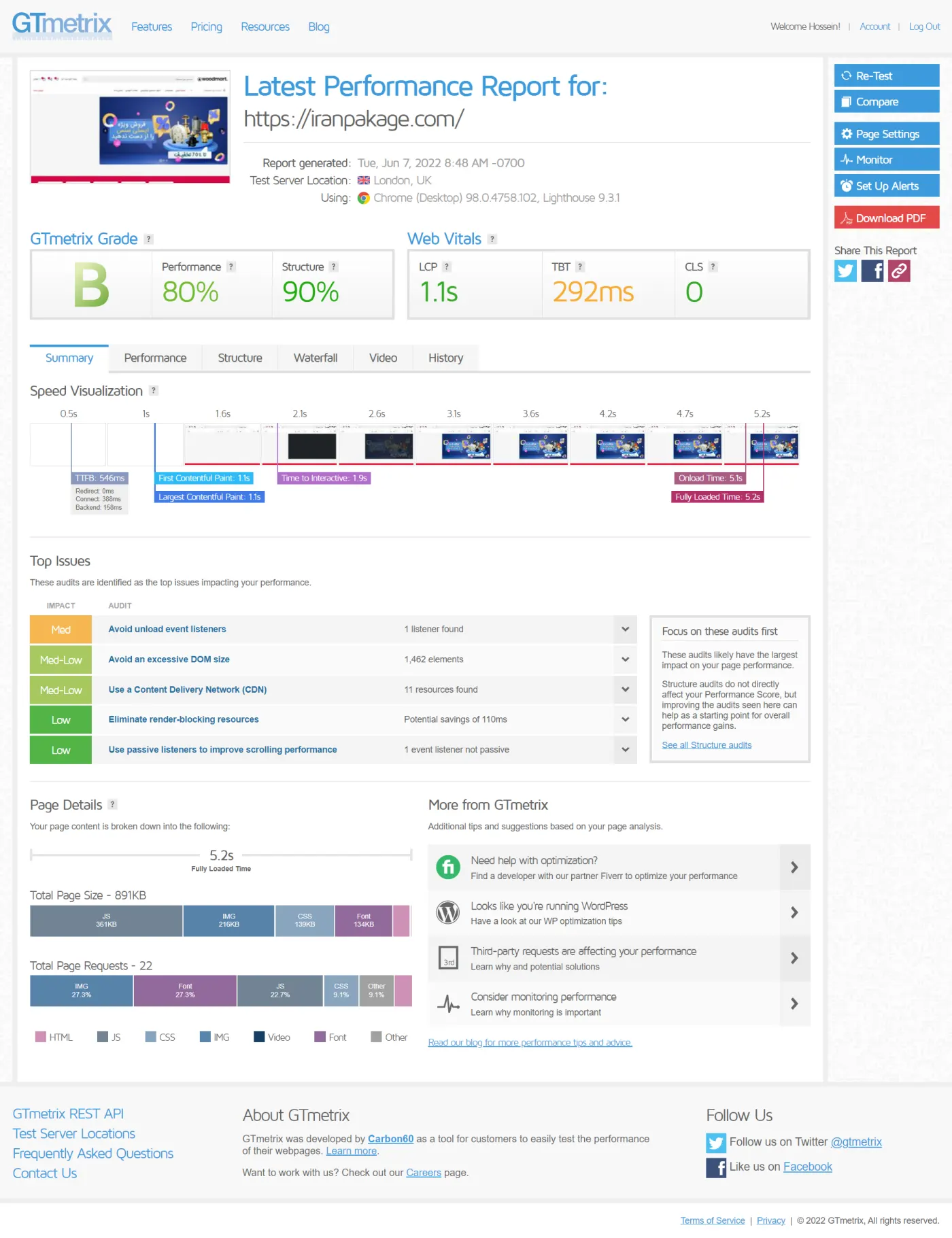
Task: Share report via Twitter icon
Action: pos(845,271)
